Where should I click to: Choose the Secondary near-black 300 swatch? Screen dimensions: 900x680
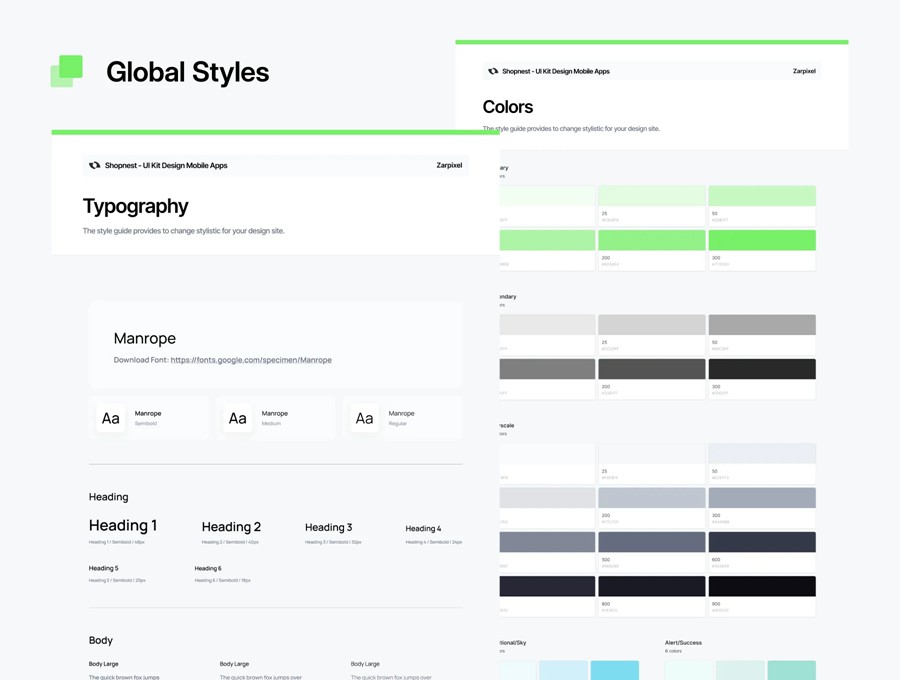[761, 369]
